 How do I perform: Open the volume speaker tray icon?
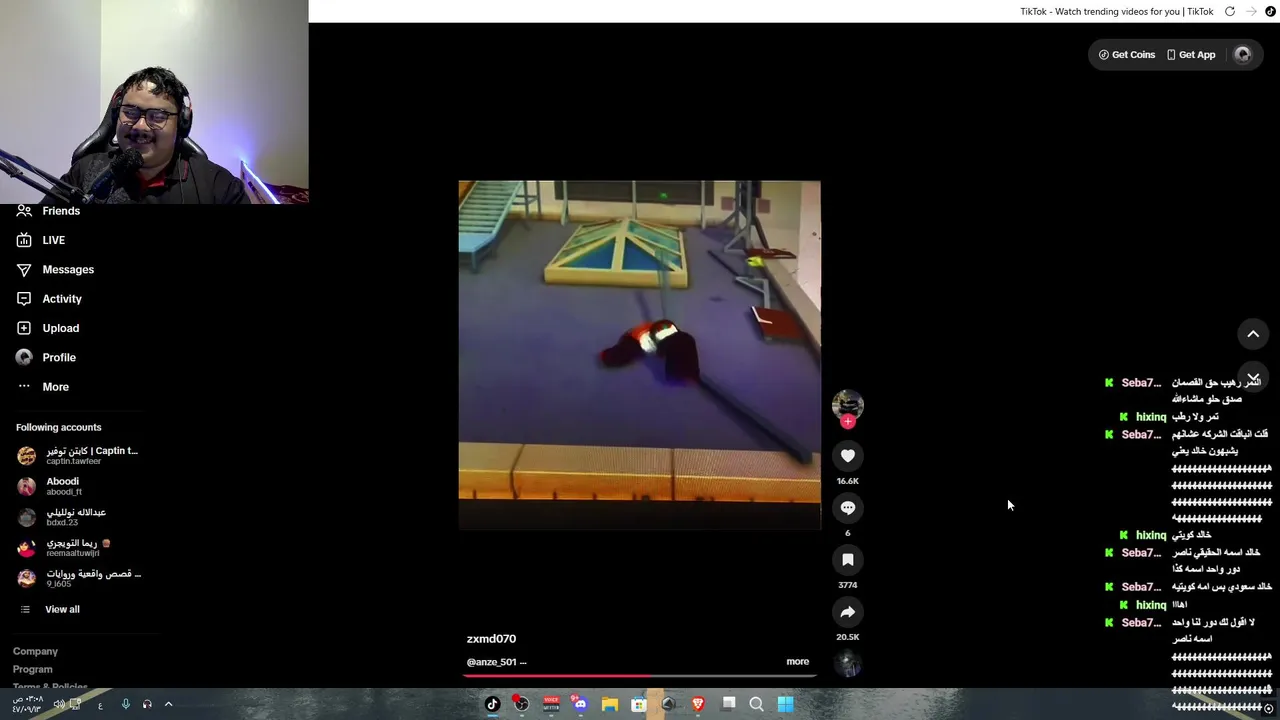pyautogui.click(x=58, y=704)
